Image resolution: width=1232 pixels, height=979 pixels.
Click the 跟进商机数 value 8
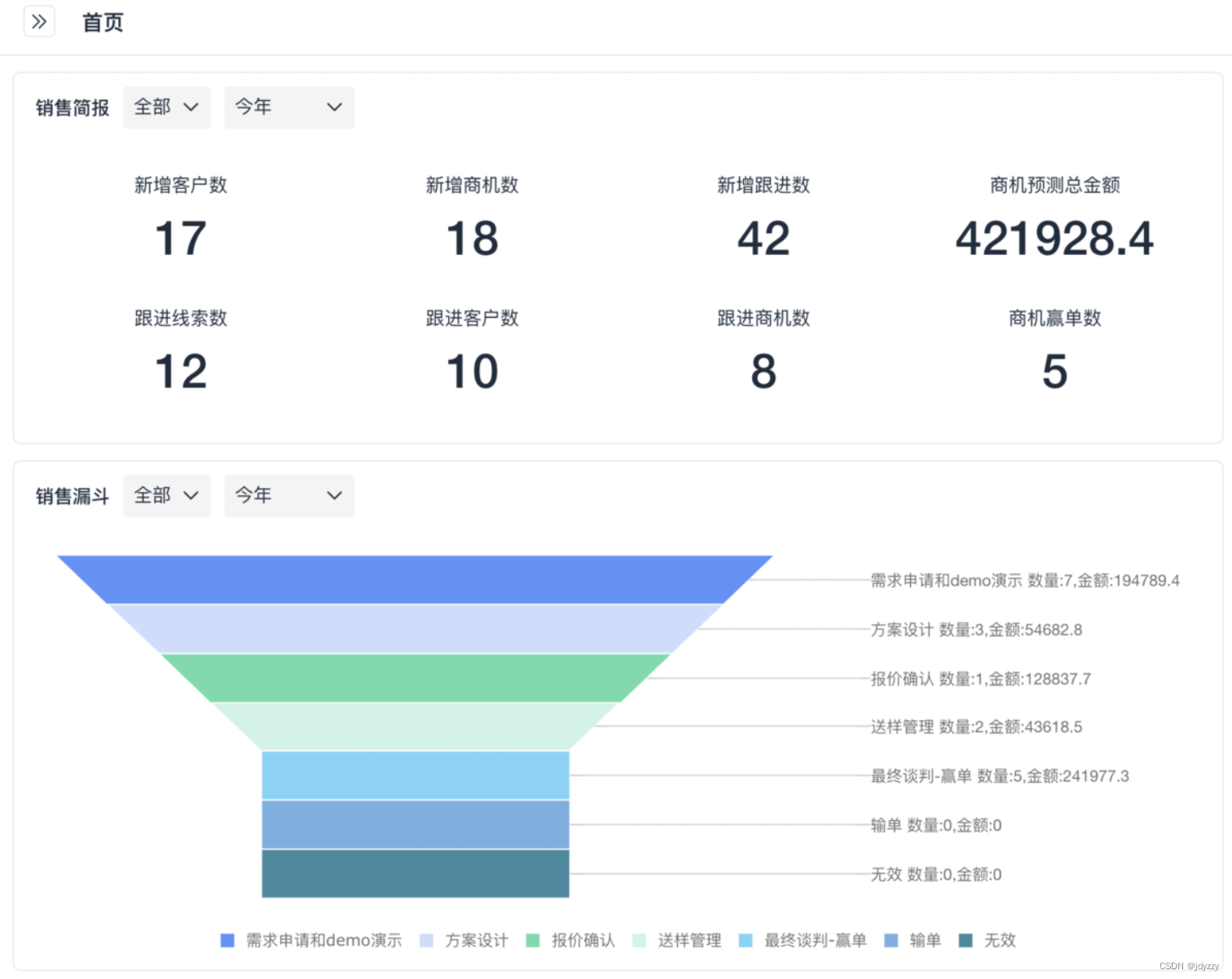pos(763,371)
